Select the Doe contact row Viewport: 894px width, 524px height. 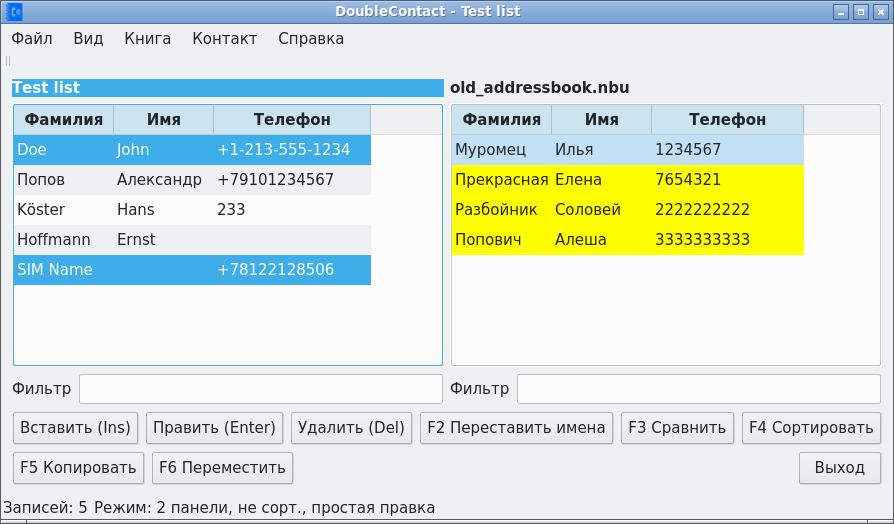pos(192,150)
